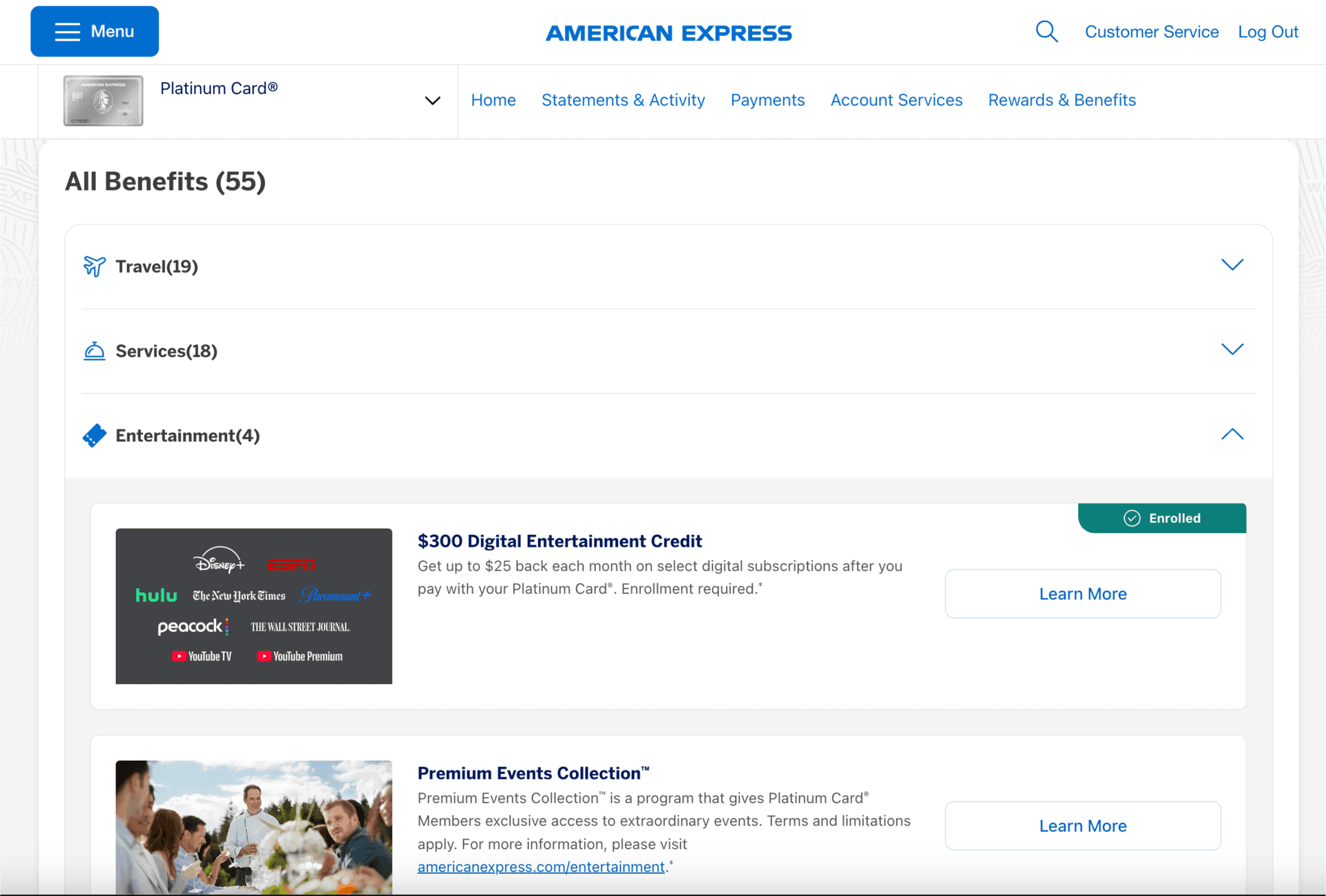Click the Entertainment ticket icon
The height and width of the screenshot is (896, 1326).
95,436
